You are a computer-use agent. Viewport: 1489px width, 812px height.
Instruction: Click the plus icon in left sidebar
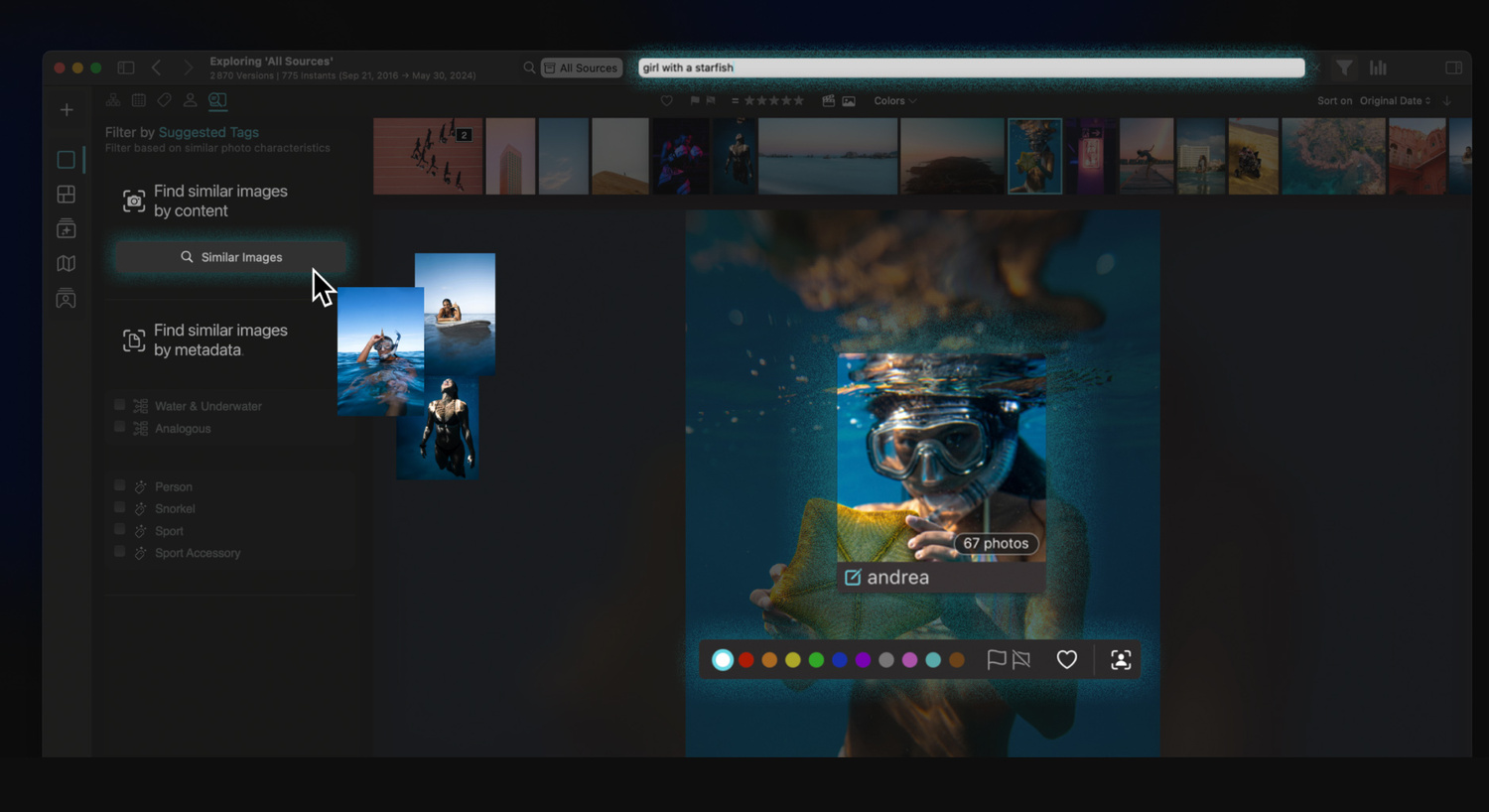(67, 110)
